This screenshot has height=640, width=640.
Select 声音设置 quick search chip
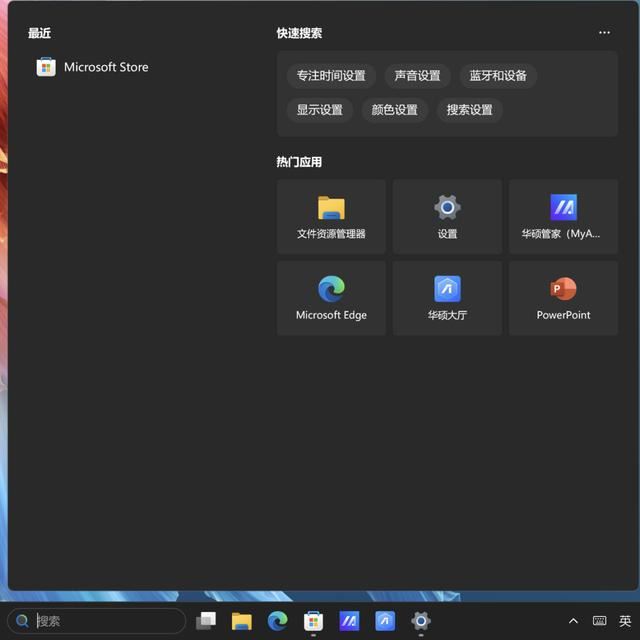click(x=417, y=76)
